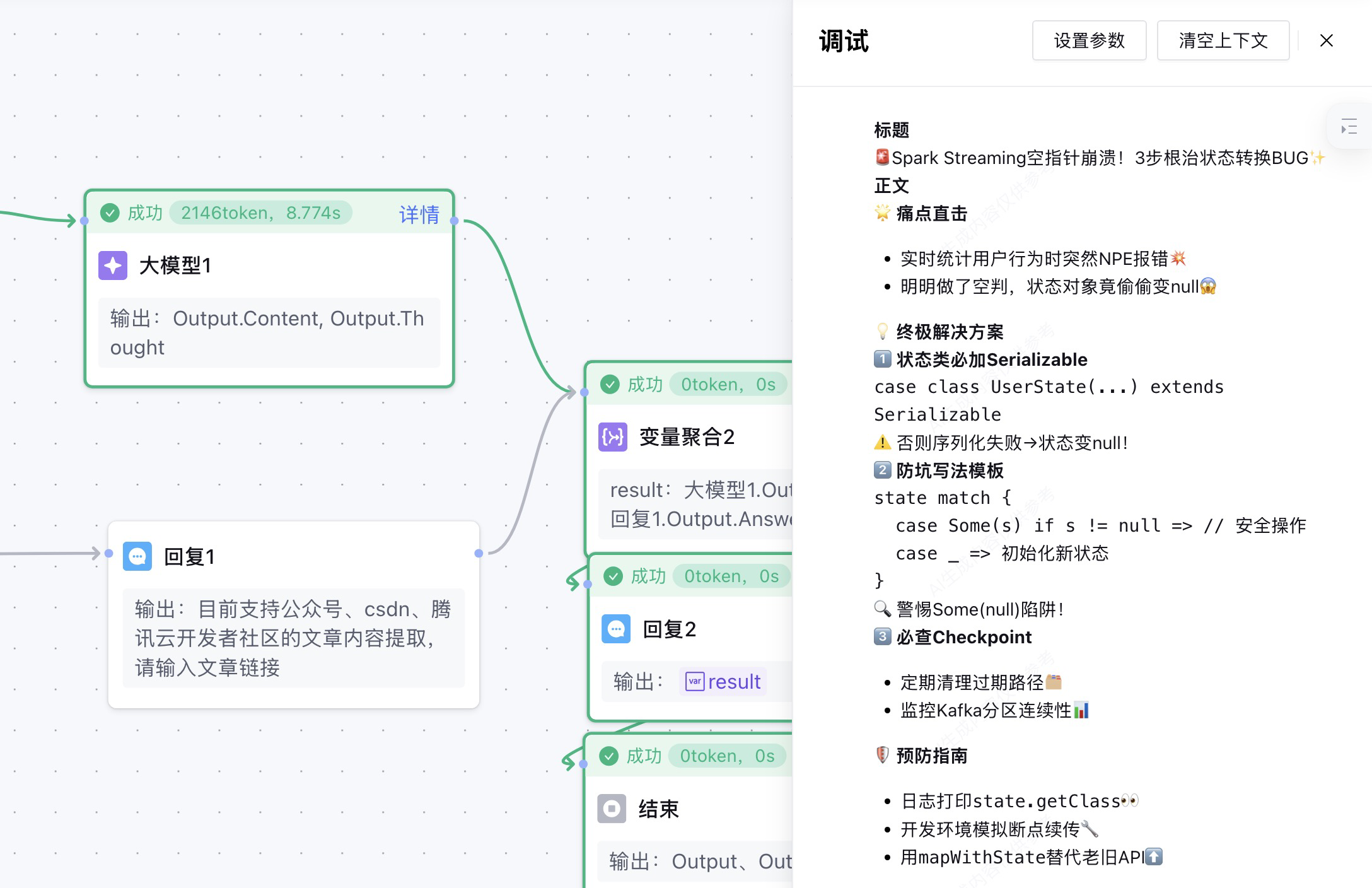Viewport: 1372px width, 888px height.
Task: Click the 清空上下文 button
Action: click(1223, 41)
